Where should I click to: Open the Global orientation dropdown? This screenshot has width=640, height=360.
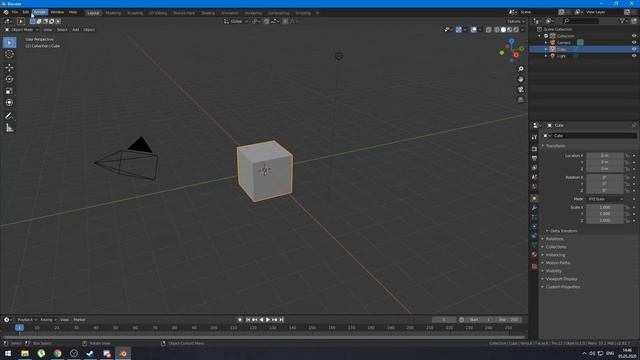click(x=236, y=21)
